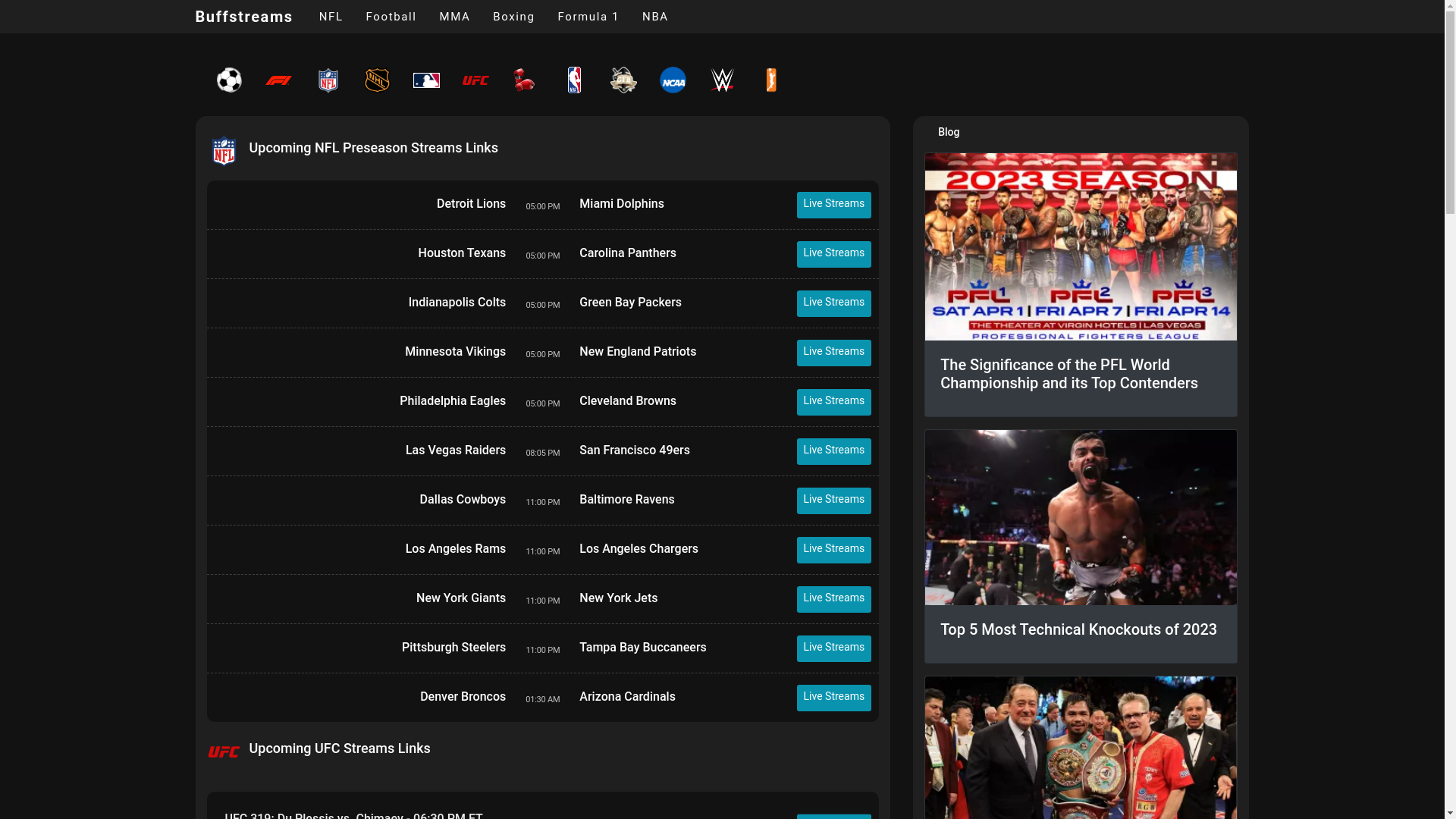Open Live Streams for Steelers vs Buccaneers
This screenshot has height=819, width=1456.
click(x=833, y=648)
